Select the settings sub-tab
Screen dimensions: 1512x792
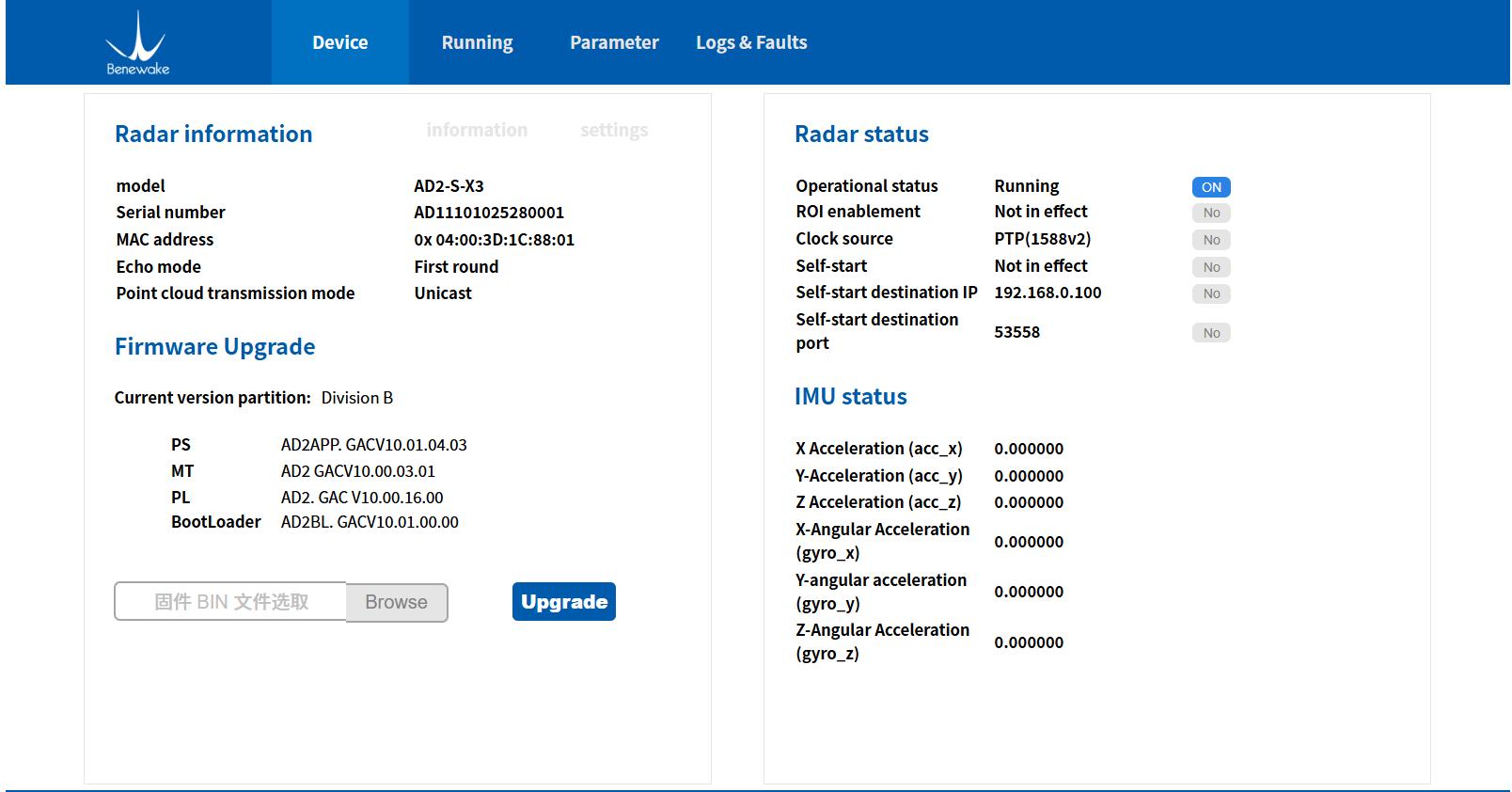pos(614,130)
